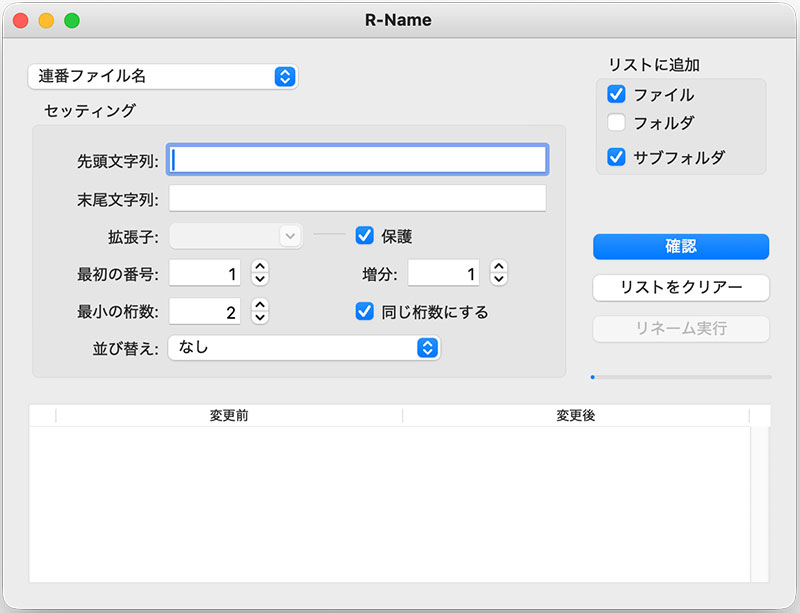Toggle the サブフォルダ checkbox

[616, 157]
